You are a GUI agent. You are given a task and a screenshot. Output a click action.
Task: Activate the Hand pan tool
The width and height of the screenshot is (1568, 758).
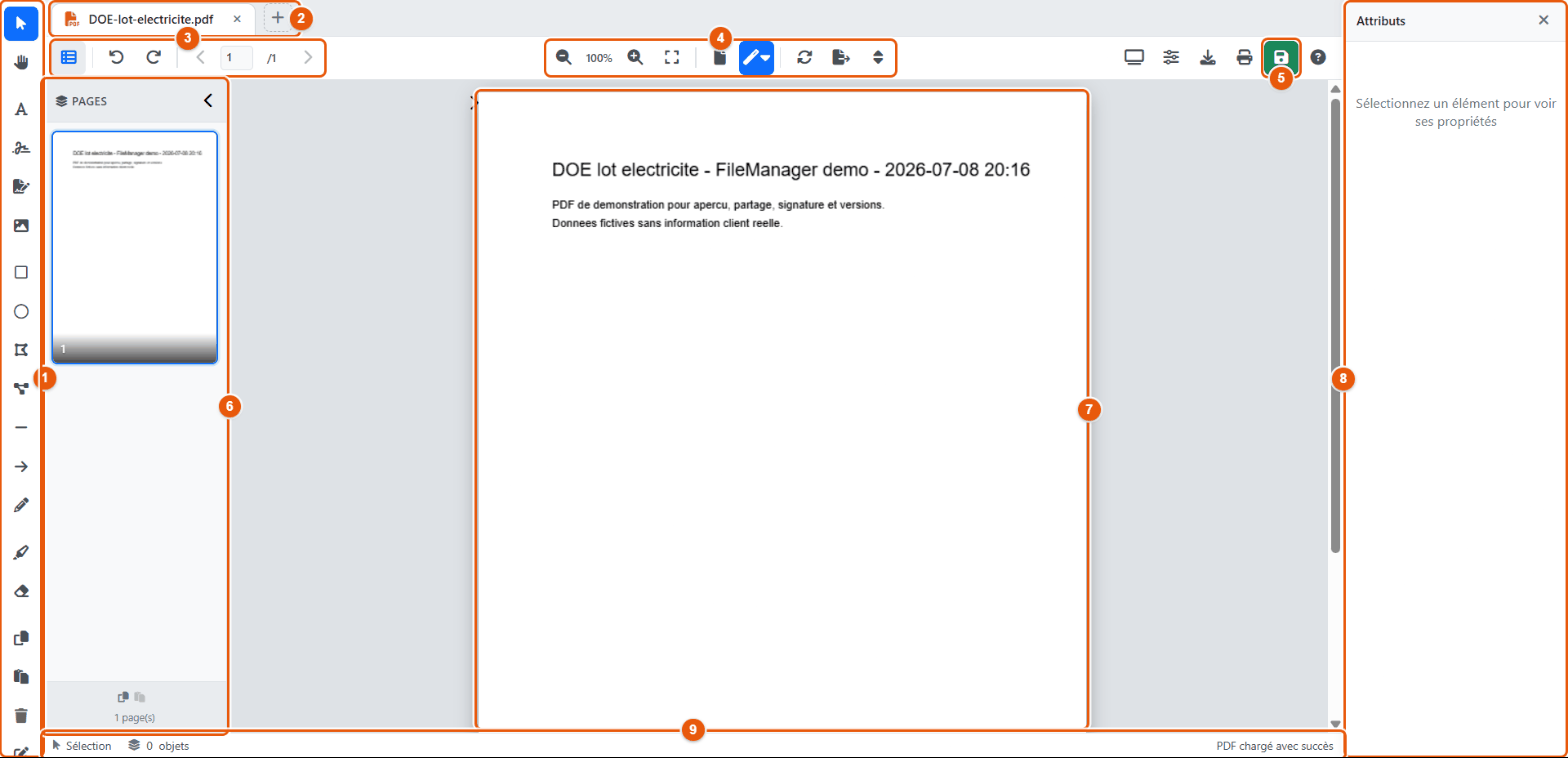21,63
